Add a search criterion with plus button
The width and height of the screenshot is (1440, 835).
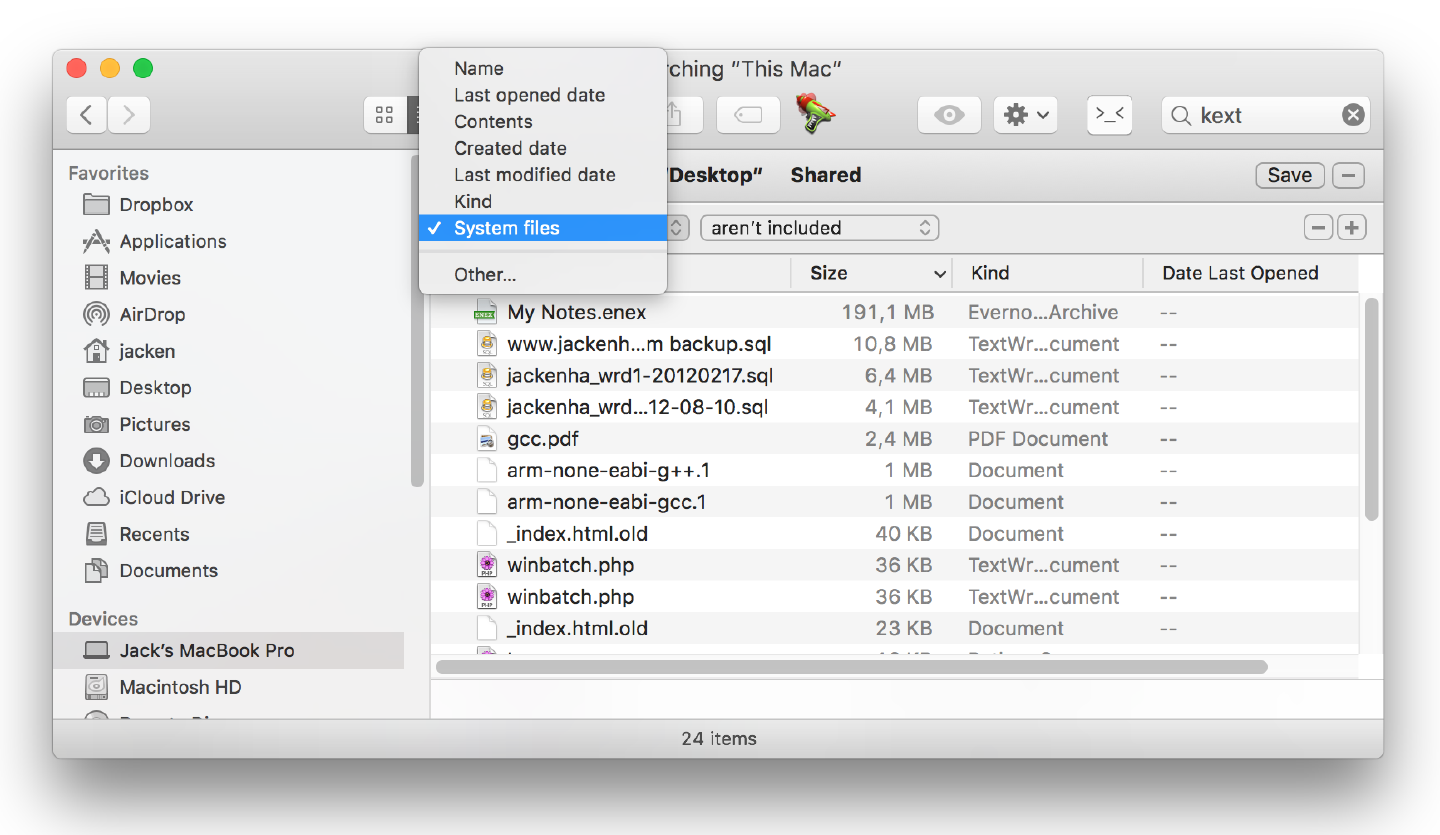click(x=1352, y=228)
